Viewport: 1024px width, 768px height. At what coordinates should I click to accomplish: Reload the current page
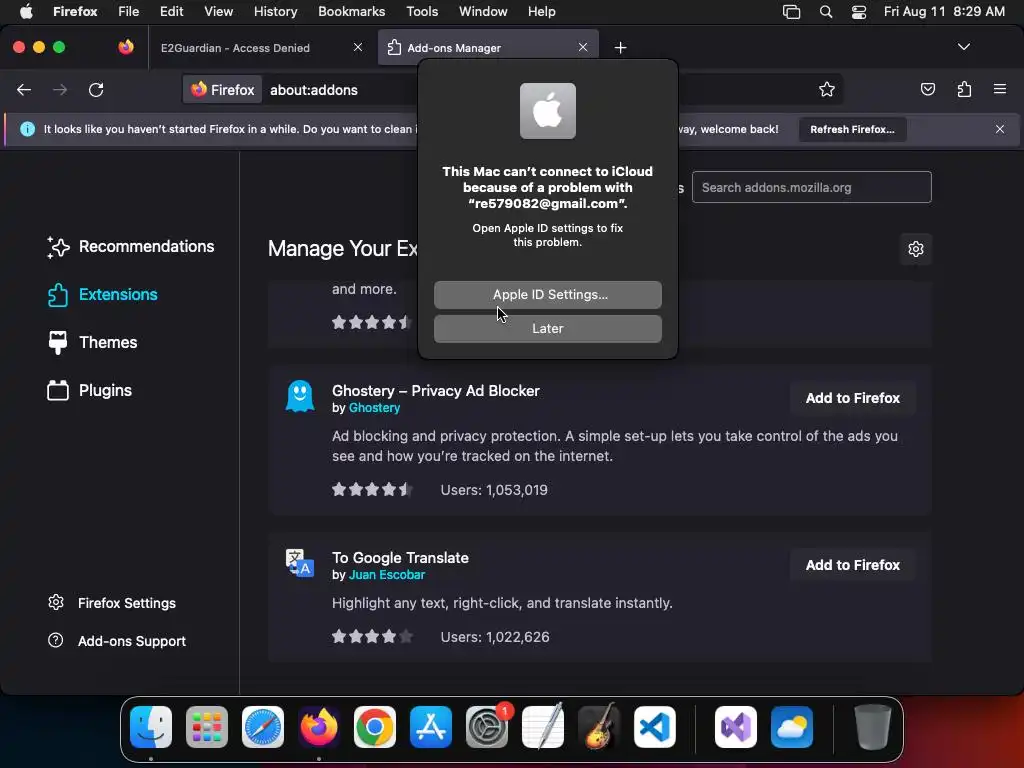pyautogui.click(x=96, y=89)
